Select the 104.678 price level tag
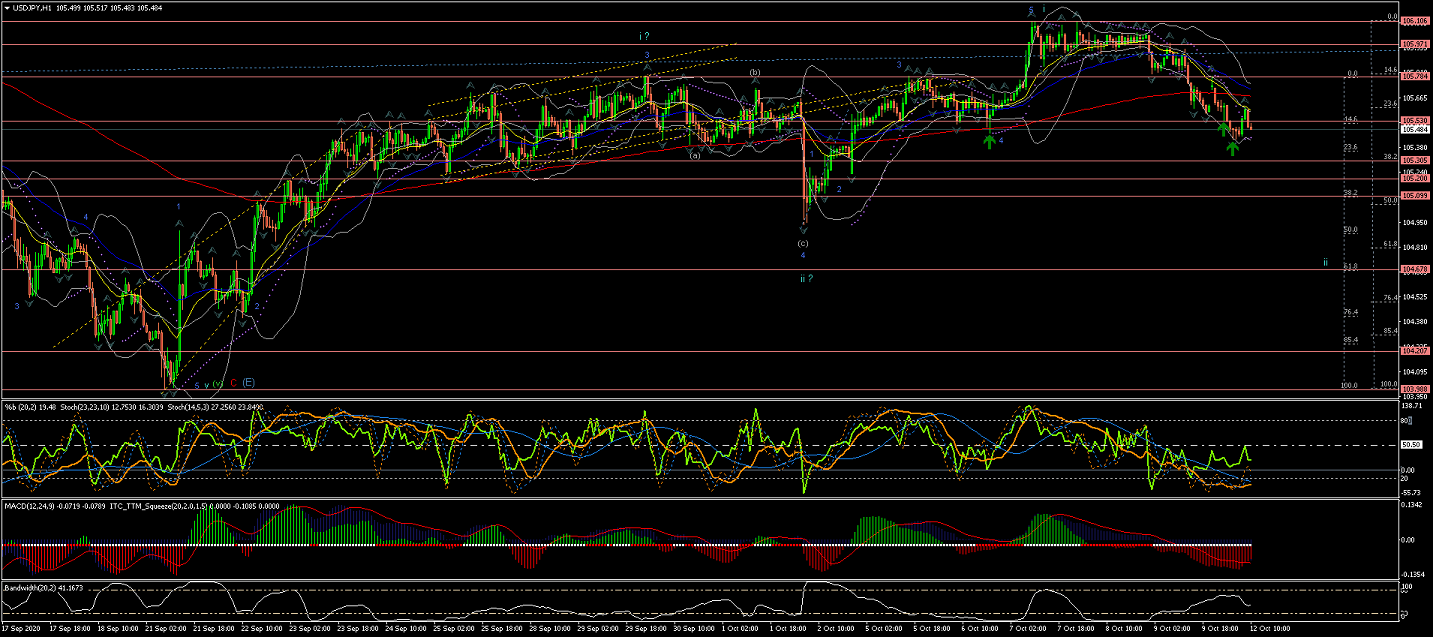This screenshot has height=637, width=1433. tap(1414, 269)
